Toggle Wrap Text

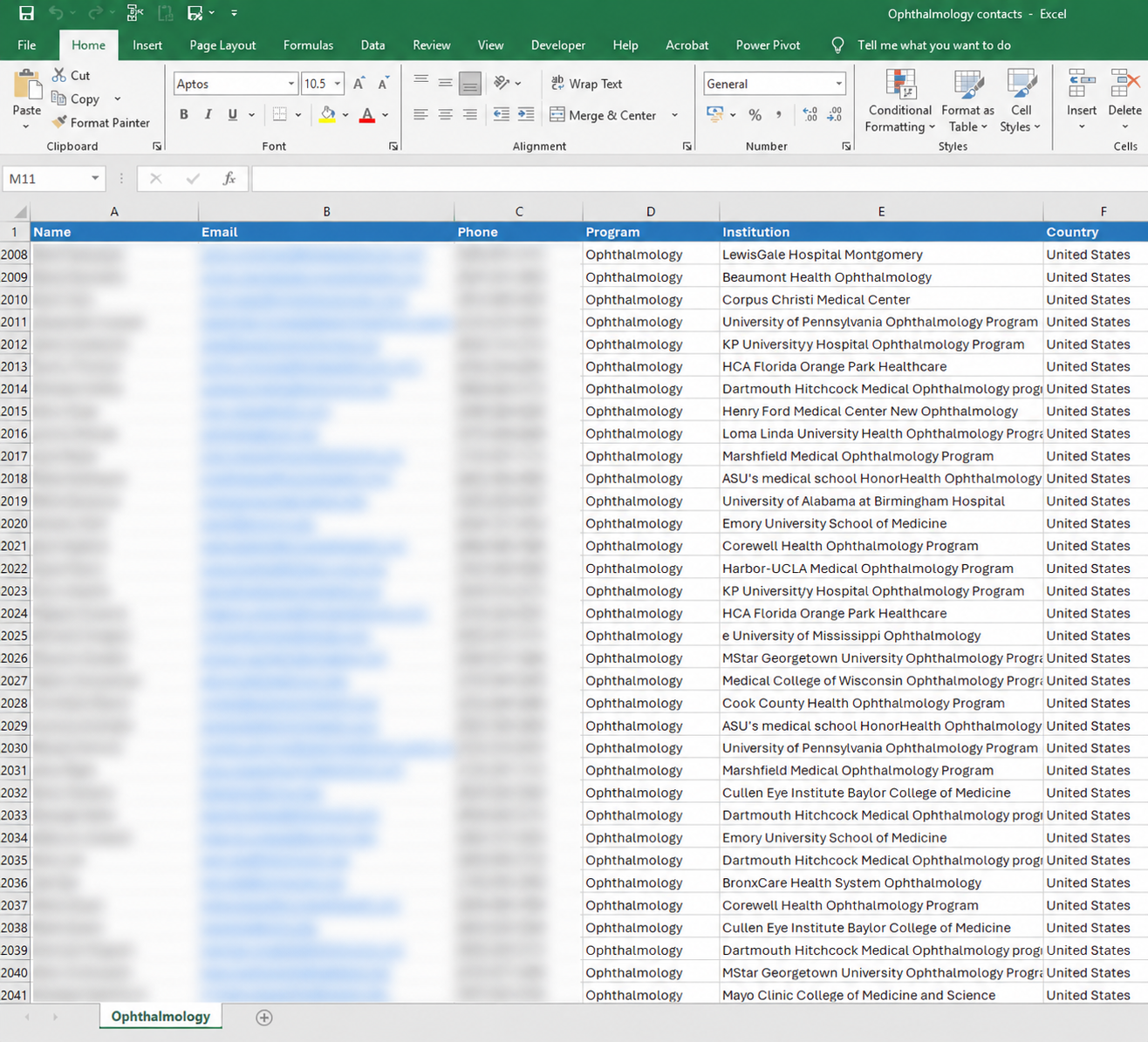pos(586,84)
